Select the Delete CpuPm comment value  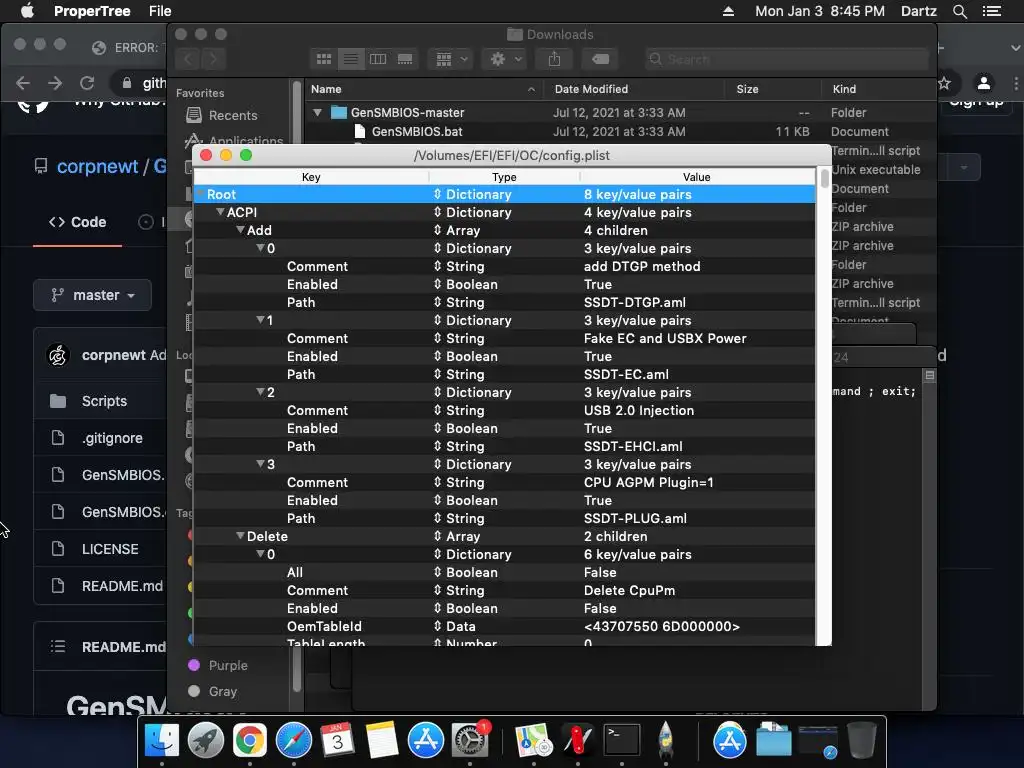click(630, 590)
